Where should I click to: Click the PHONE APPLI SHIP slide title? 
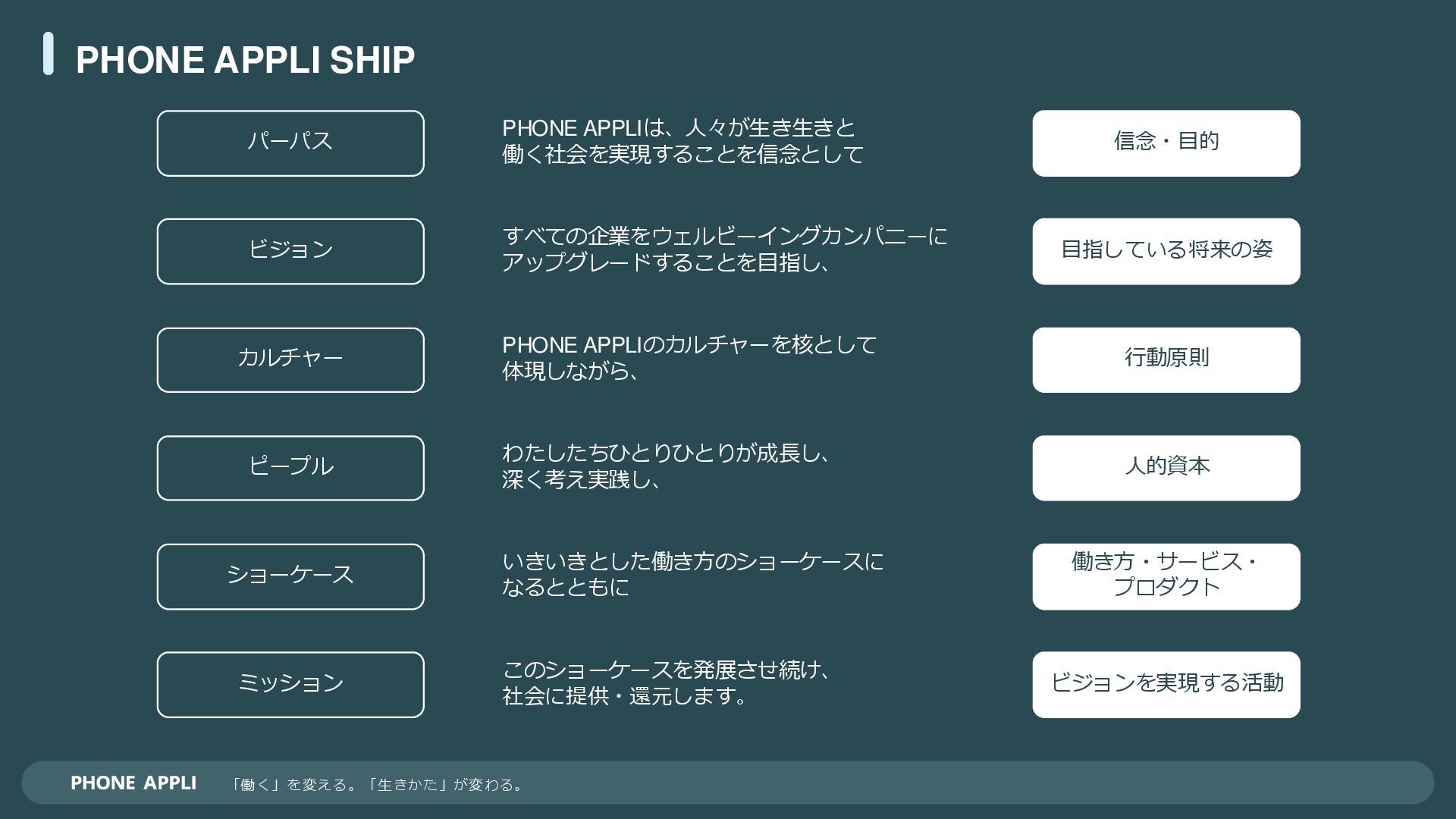(x=245, y=60)
